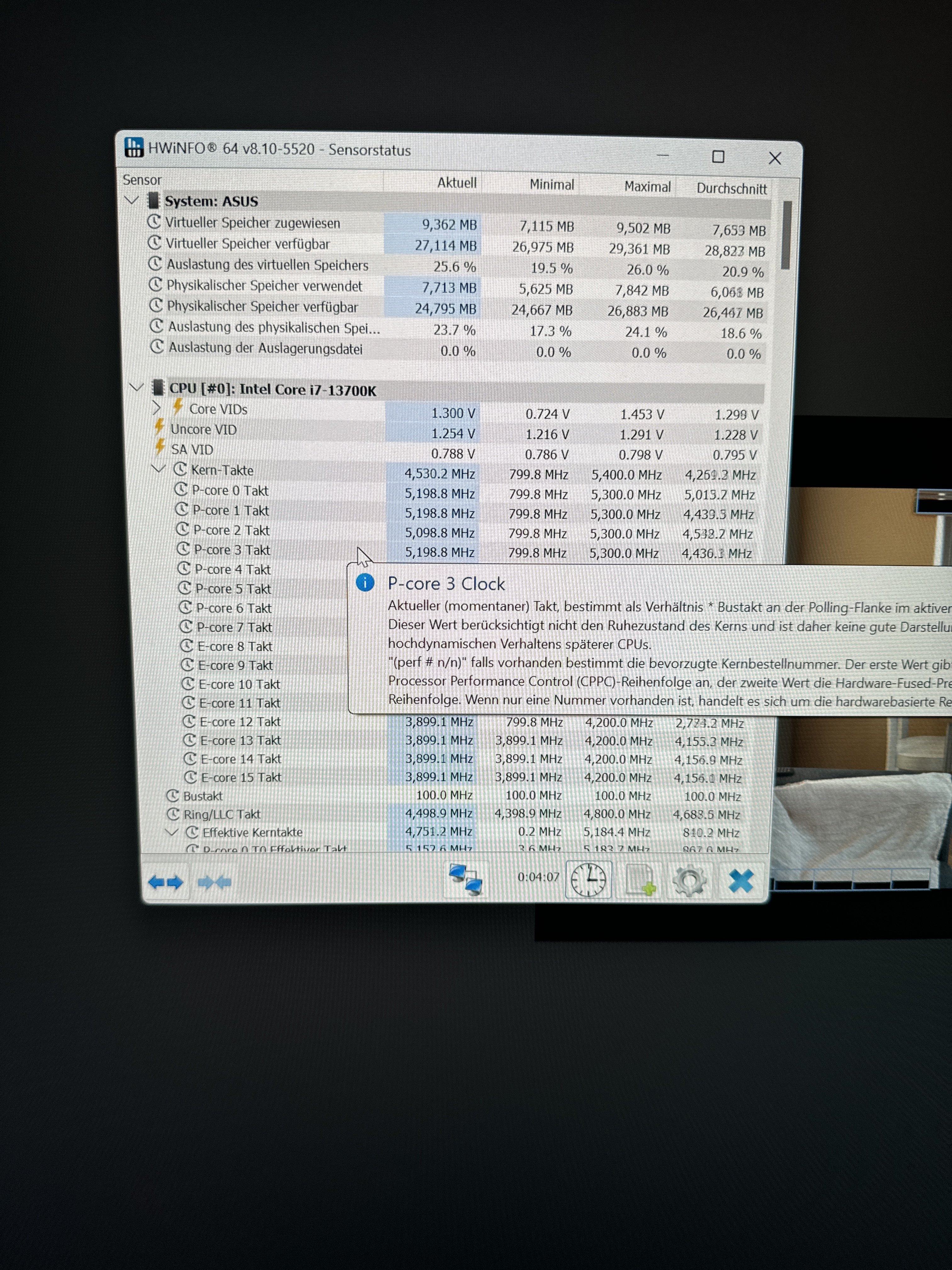
Task: Open the network computers remote icon
Action: click(465, 880)
